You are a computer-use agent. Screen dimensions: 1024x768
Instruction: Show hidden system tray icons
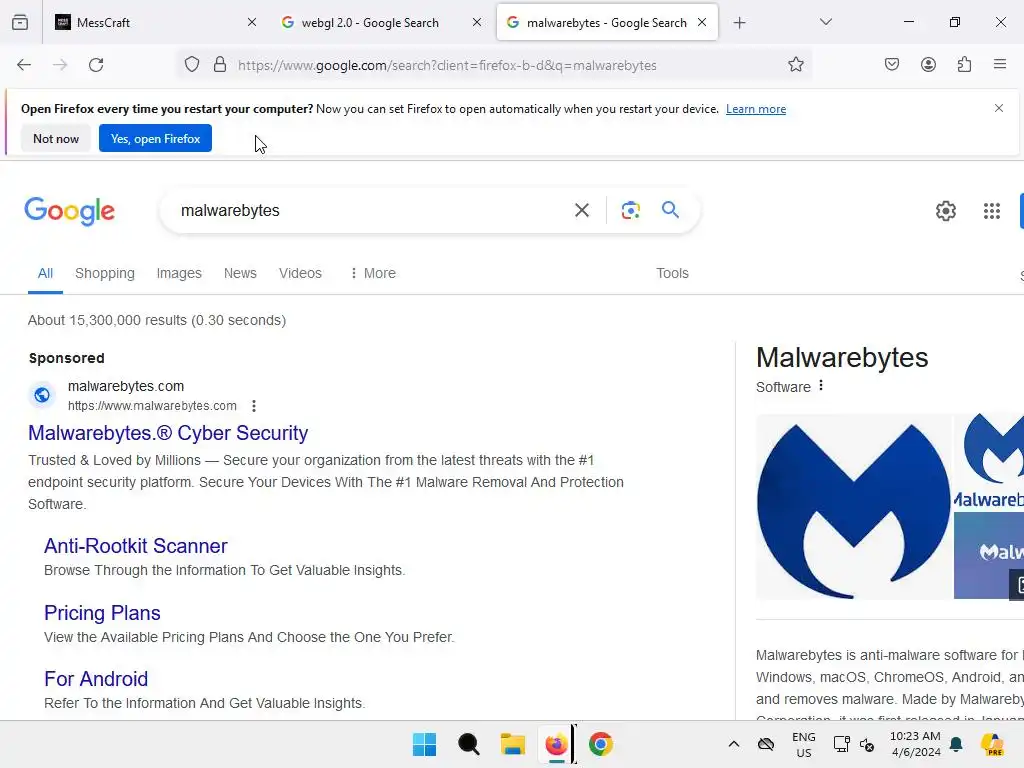point(733,744)
